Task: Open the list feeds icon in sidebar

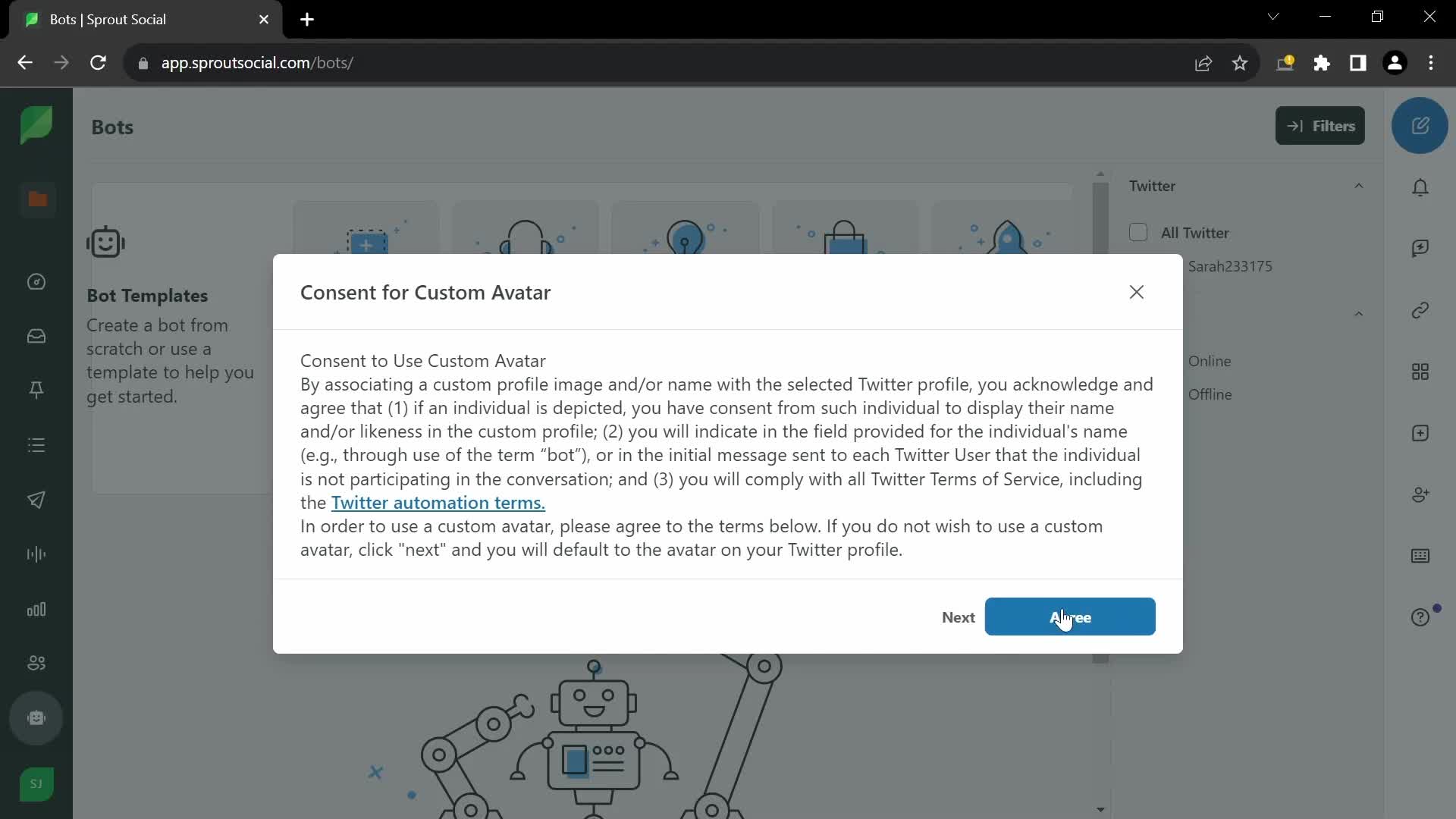Action: click(36, 445)
